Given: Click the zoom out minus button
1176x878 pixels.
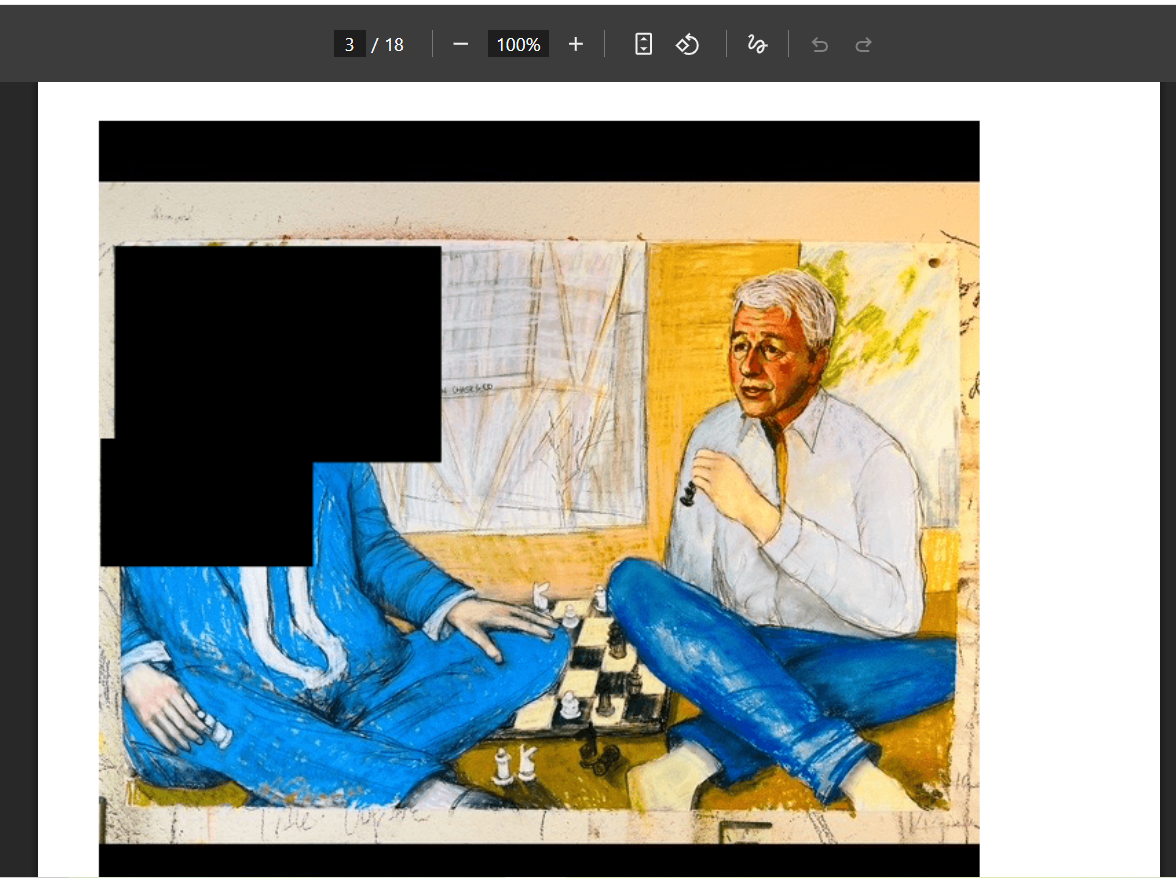Looking at the screenshot, I should pos(460,44).
